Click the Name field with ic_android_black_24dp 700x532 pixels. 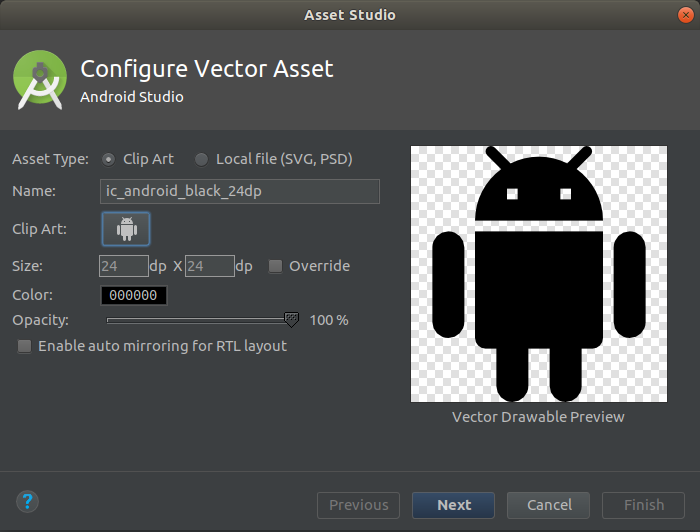(x=240, y=191)
